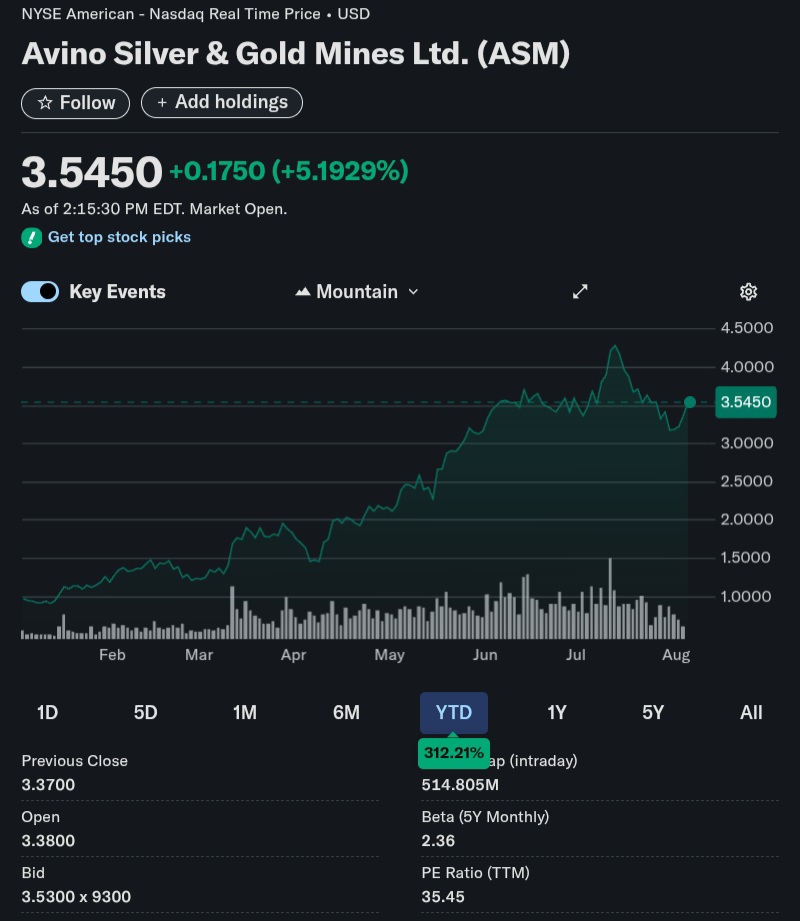Screen dimensions: 800x921
Task: Click Beta (5Y Monthly) value 2.36
Action: click(x=438, y=841)
